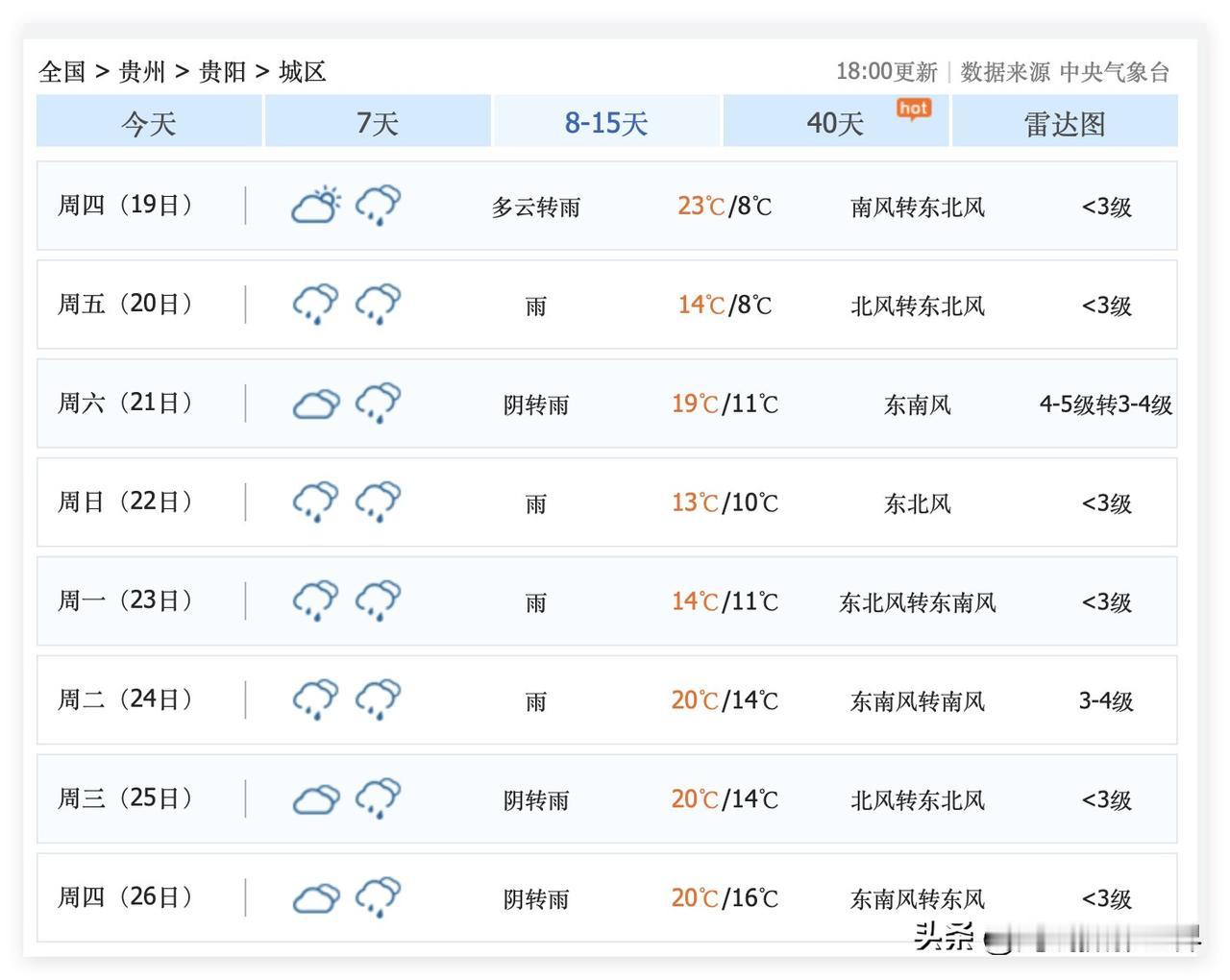Click the daytime rain icon for 周日（22日）
The width and height of the screenshot is (1230, 980).
316,502
